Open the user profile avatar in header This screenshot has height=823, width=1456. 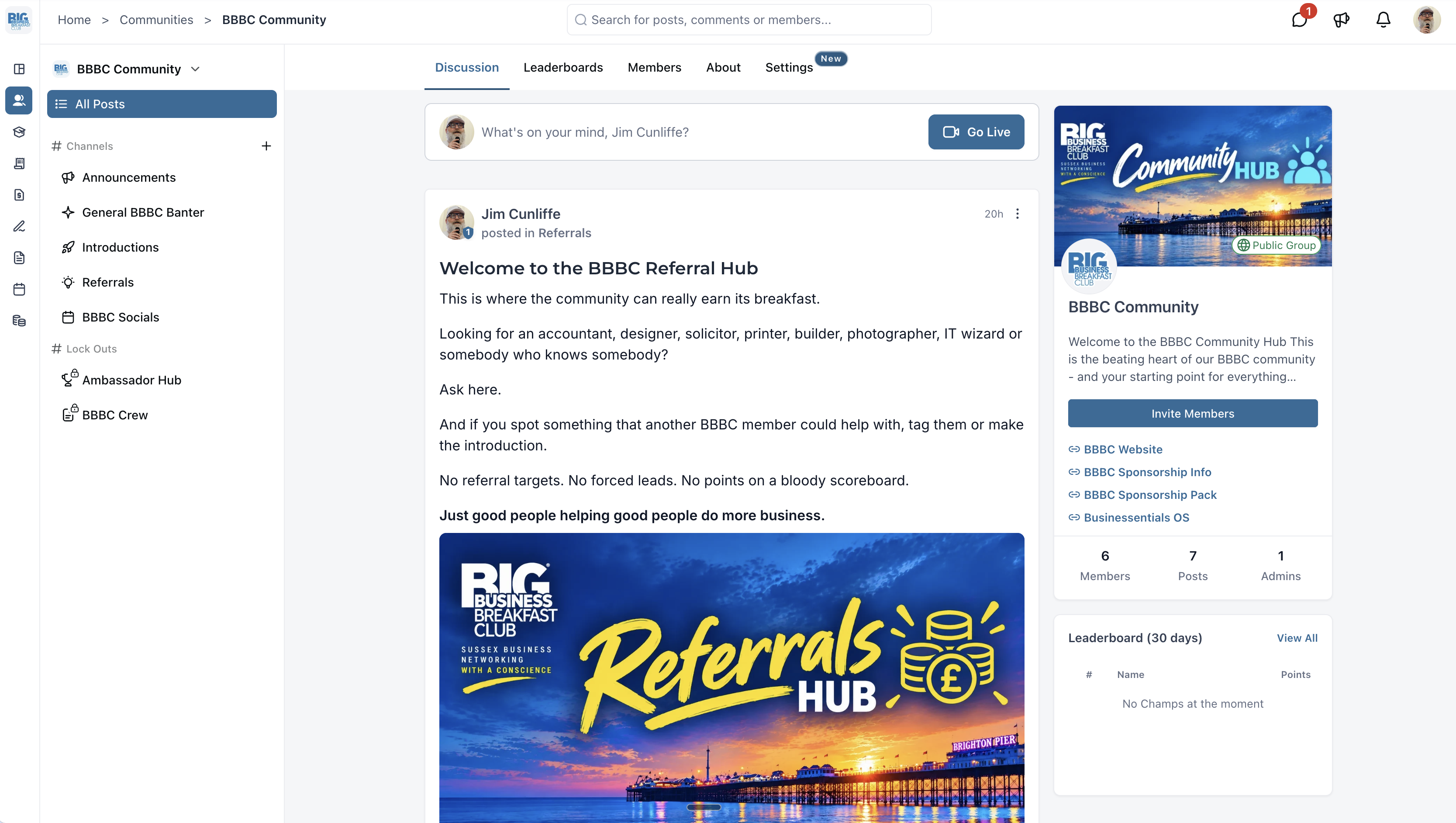[1427, 20]
